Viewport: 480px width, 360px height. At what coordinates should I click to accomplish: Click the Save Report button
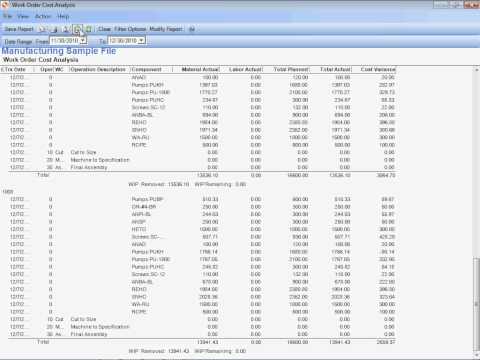point(19,29)
